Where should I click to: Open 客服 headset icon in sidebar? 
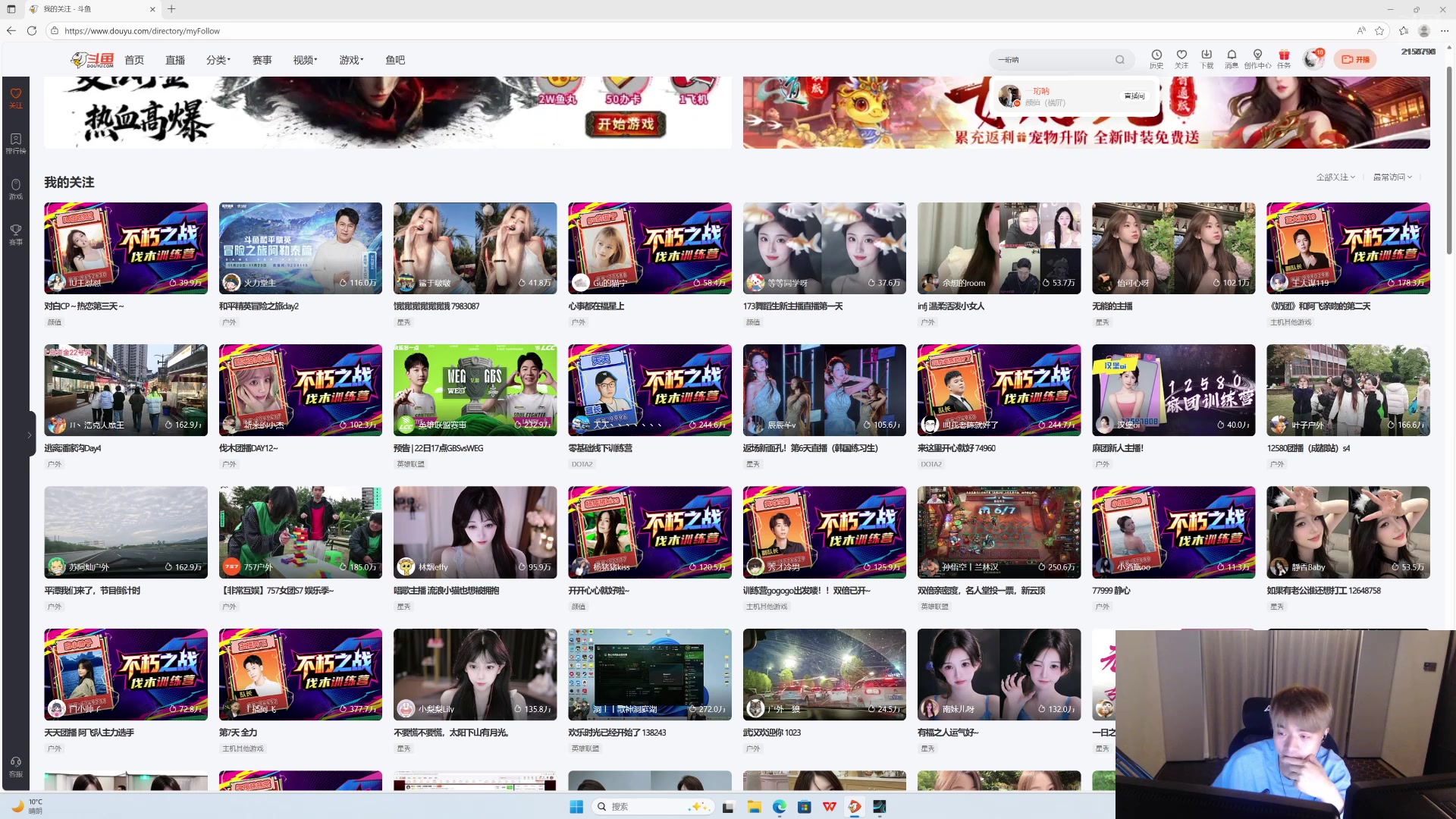pyautogui.click(x=16, y=765)
